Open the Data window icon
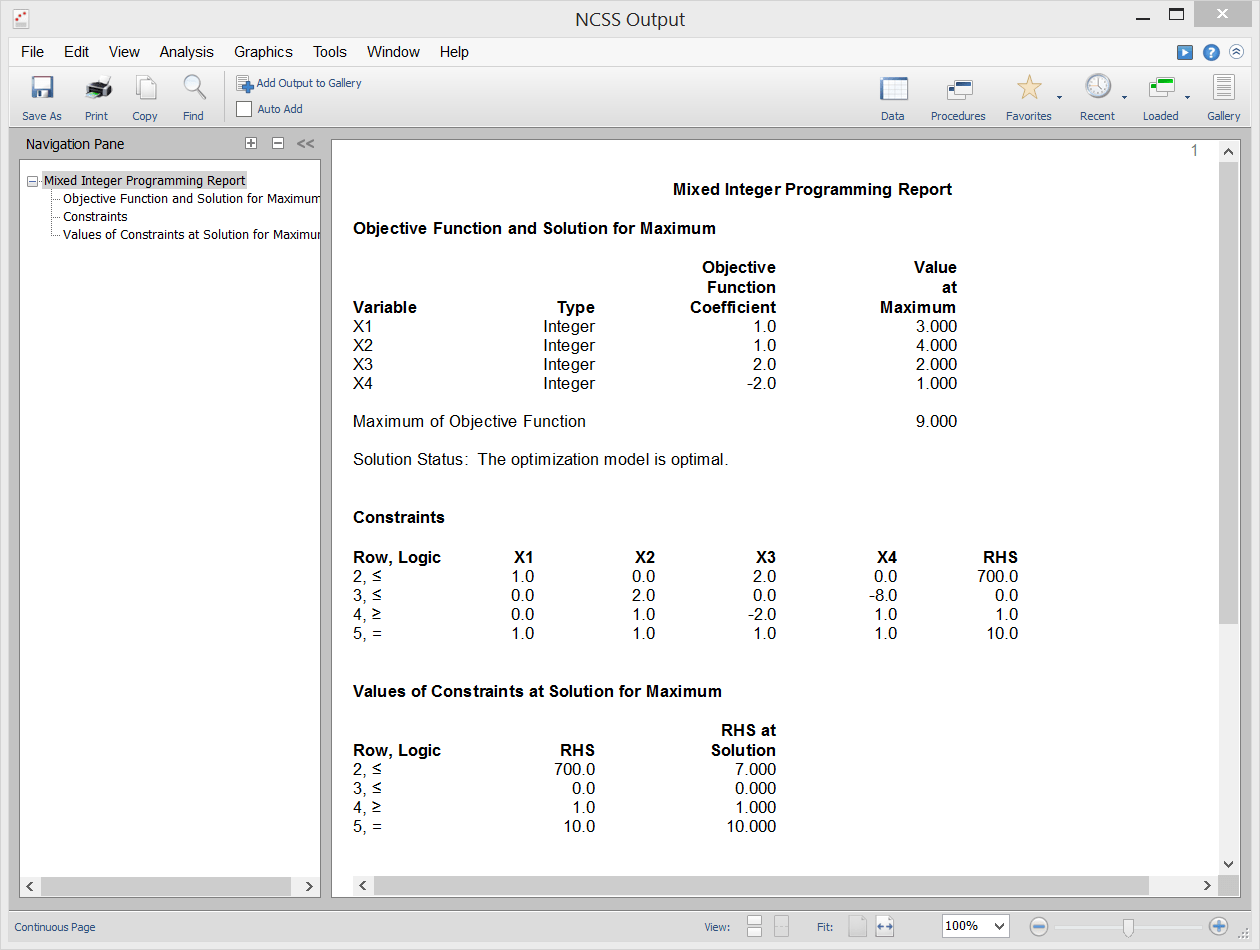The height and width of the screenshot is (950, 1260). (x=893, y=95)
